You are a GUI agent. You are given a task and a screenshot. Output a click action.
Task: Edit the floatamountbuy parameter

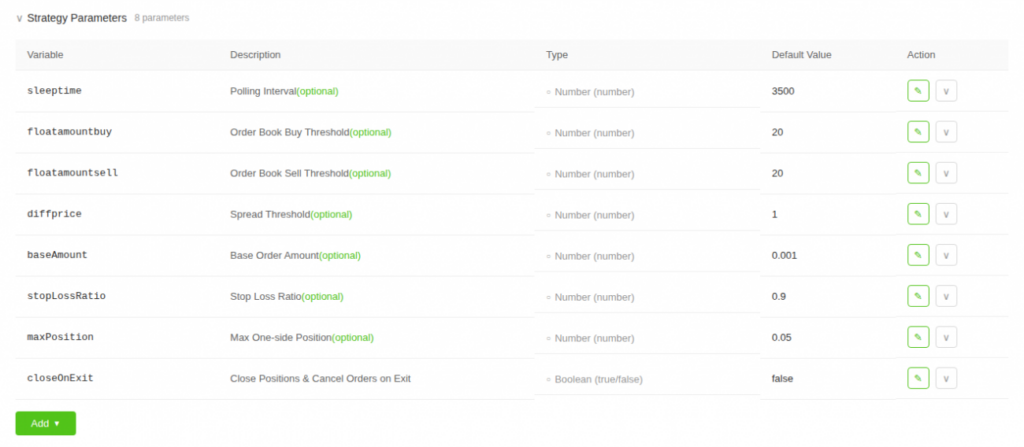coord(917,132)
